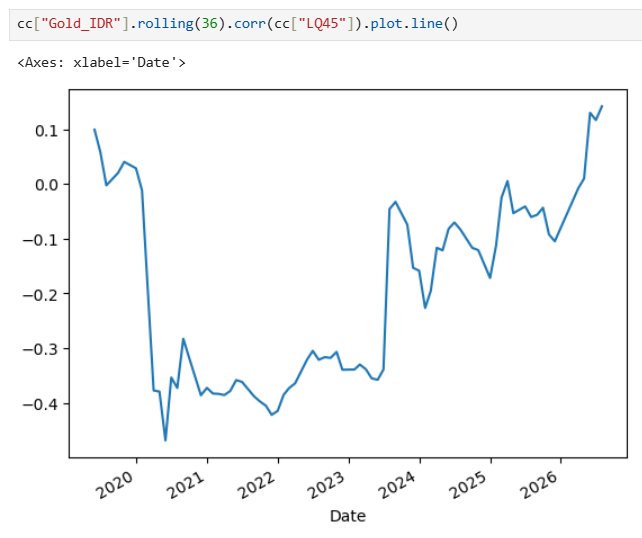Click the rolling method name in the code
642x538 pixels.
(x=165, y=23)
